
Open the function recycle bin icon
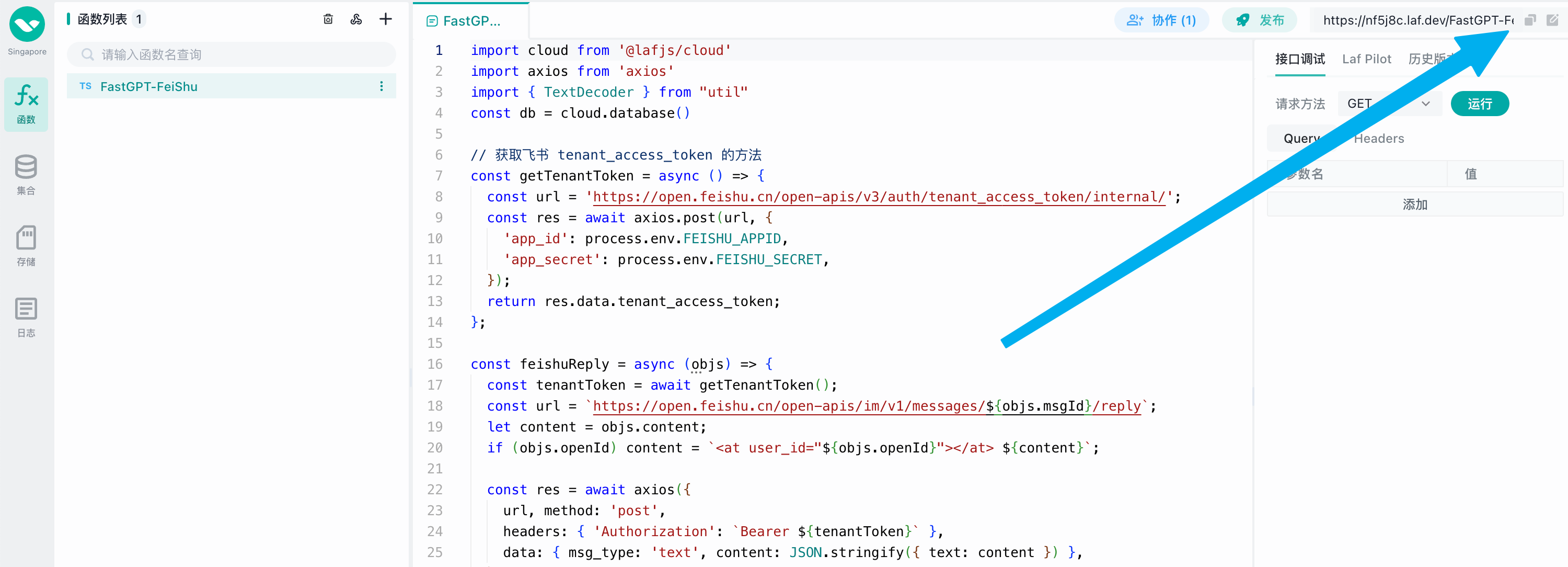328,19
